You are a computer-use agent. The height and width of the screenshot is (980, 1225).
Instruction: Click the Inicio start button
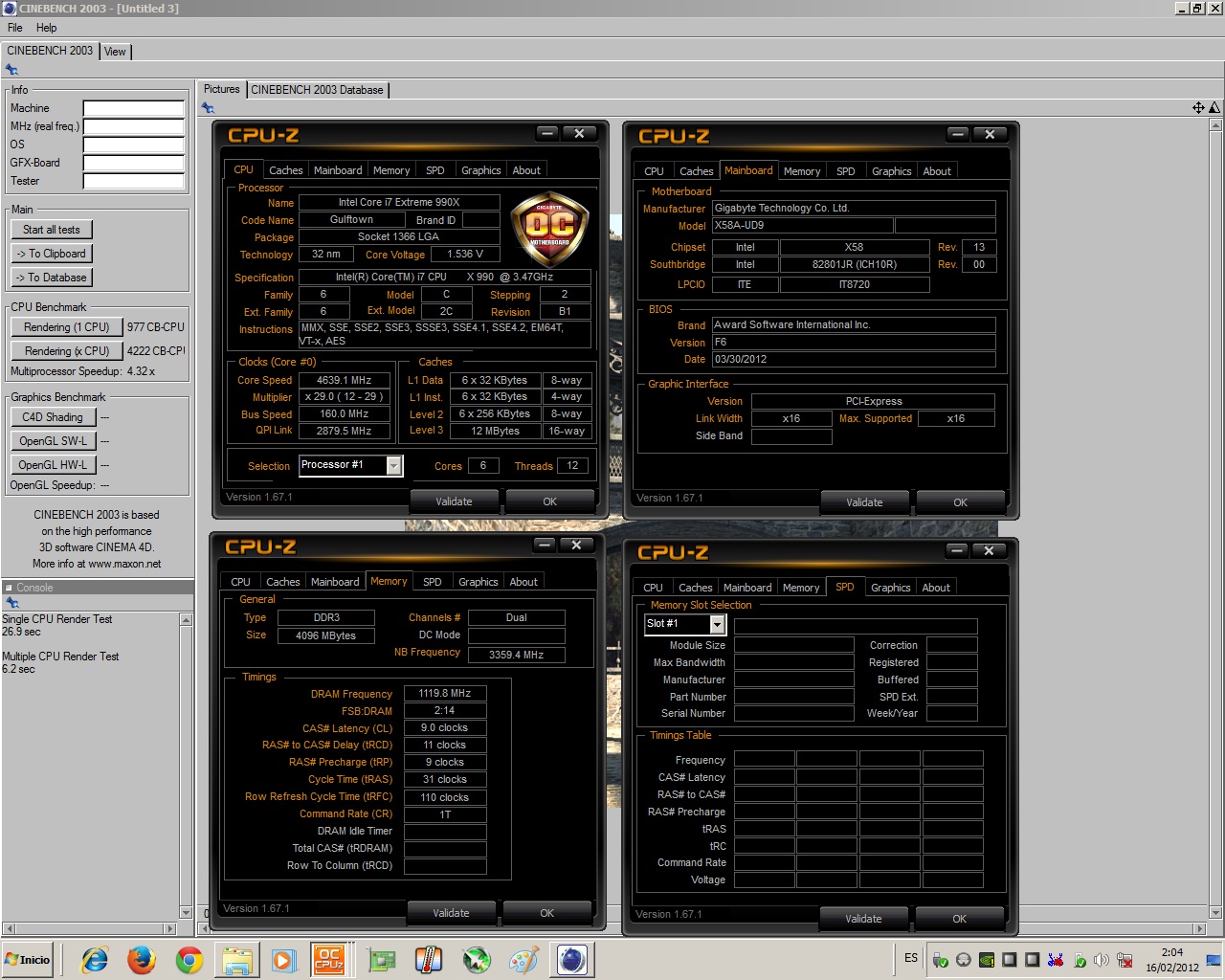(28, 959)
